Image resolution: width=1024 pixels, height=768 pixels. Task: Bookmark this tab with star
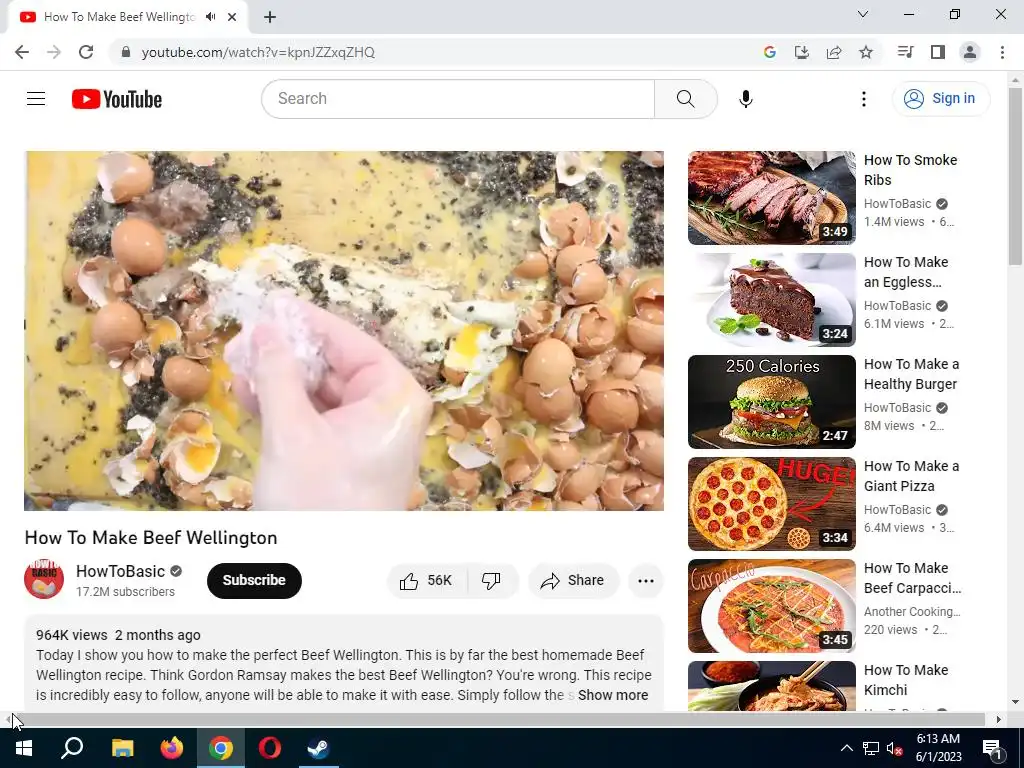[x=866, y=52]
